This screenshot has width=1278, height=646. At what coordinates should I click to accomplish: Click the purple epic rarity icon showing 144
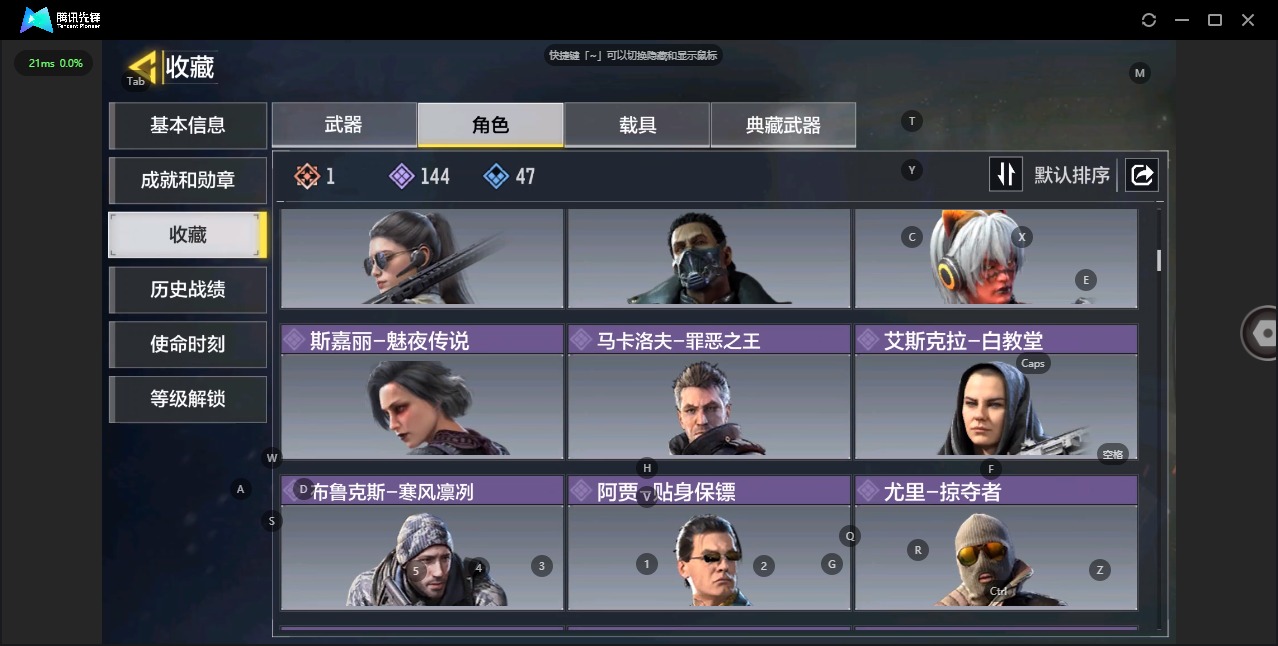tap(401, 176)
